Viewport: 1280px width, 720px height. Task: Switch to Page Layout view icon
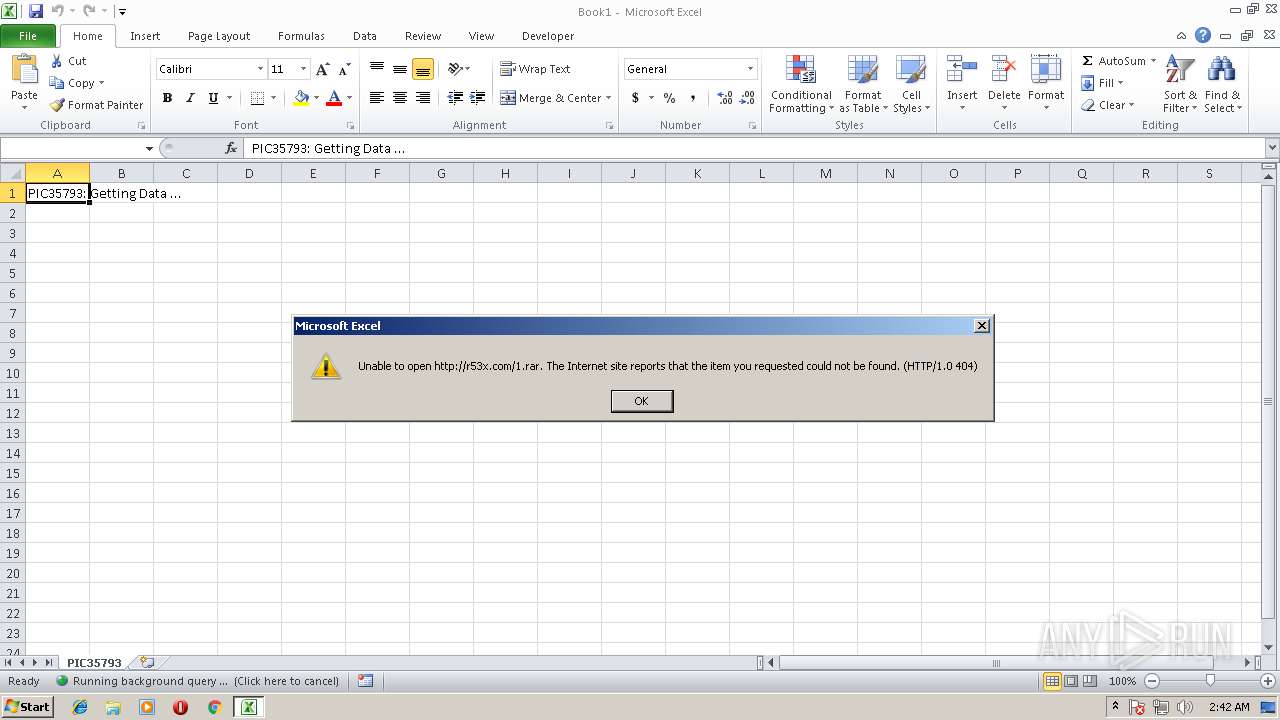pyautogui.click(x=1071, y=681)
